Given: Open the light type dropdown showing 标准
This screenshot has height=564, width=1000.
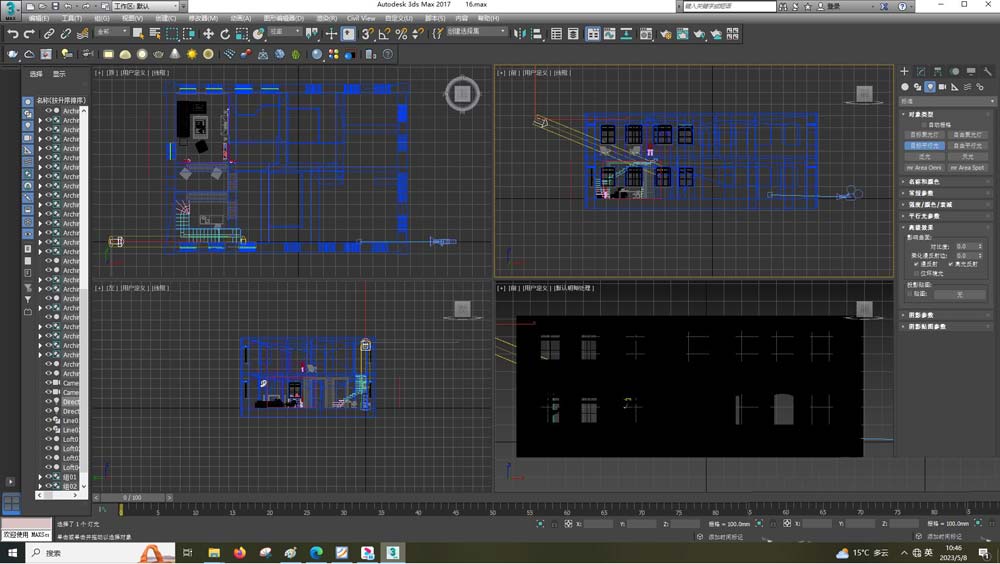Looking at the screenshot, I should (x=947, y=101).
